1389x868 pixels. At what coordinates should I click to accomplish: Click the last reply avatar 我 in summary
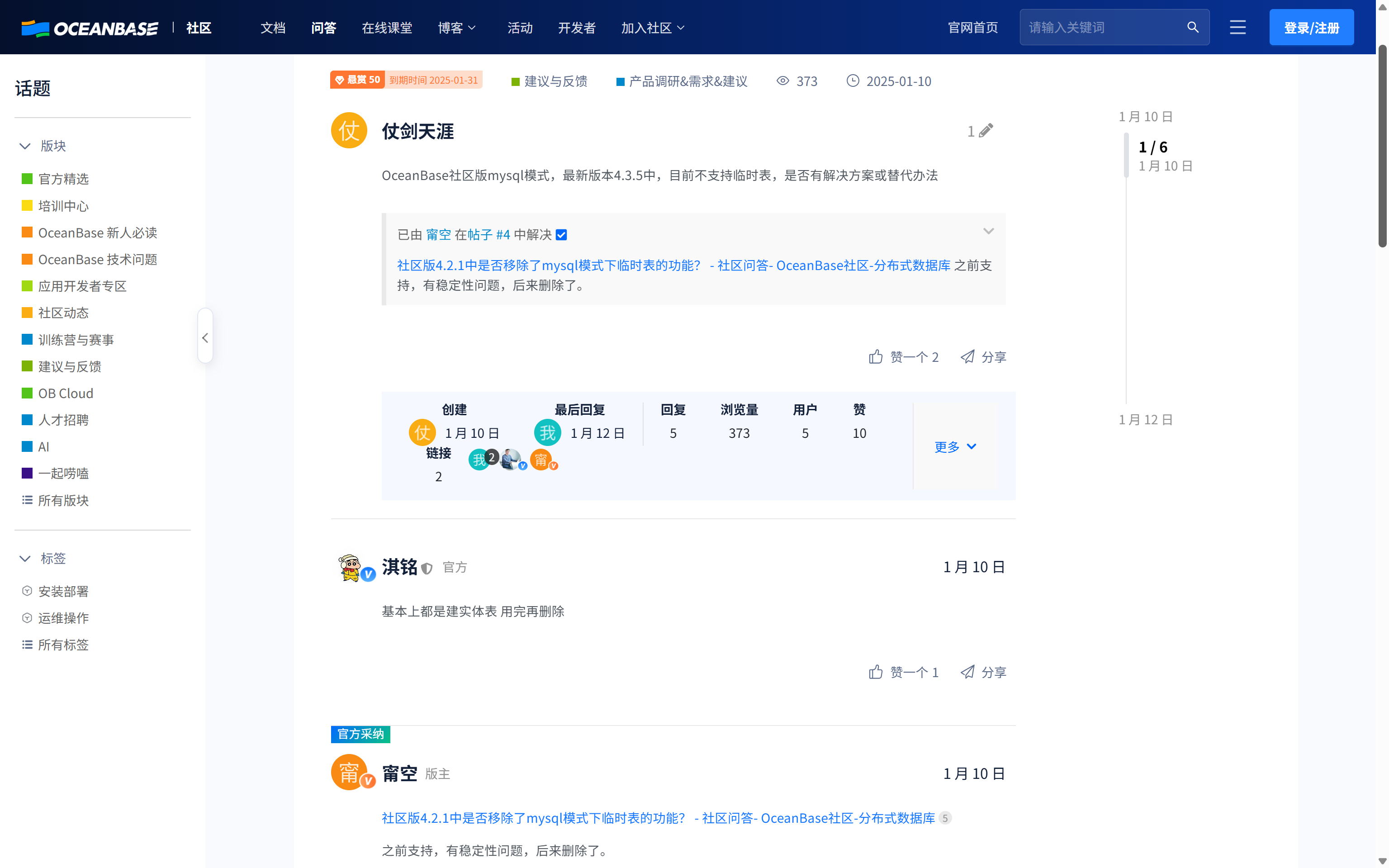[x=548, y=433]
